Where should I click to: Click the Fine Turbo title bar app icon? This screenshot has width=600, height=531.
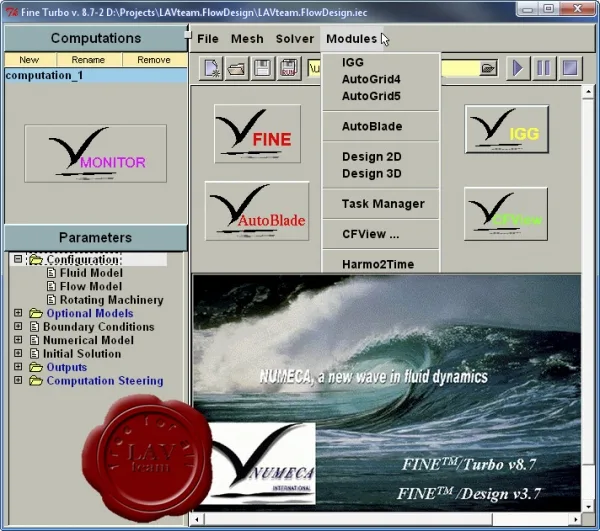click(x=12, y=12)
